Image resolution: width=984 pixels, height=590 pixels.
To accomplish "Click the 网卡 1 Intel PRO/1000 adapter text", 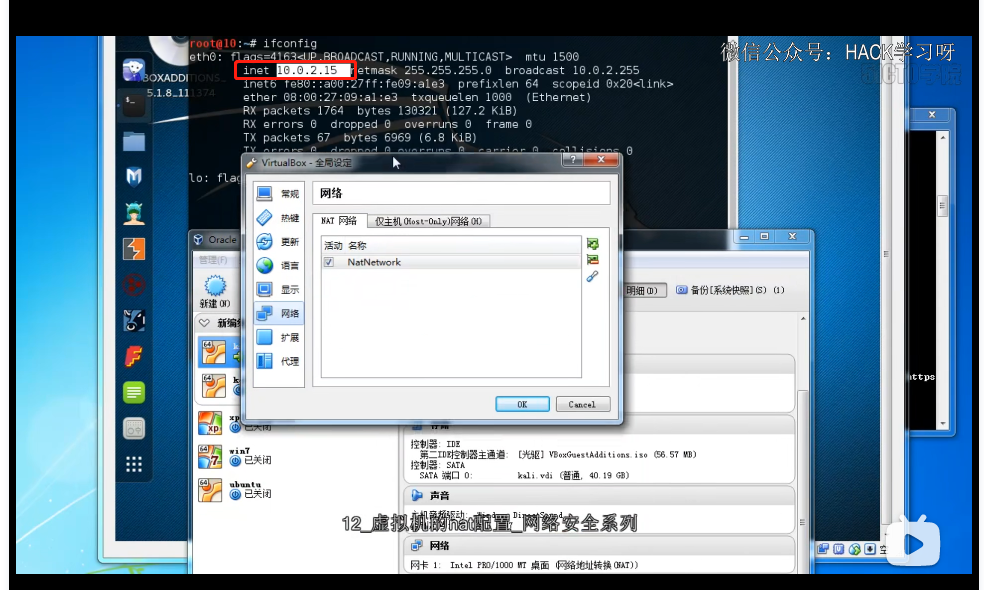I will tap(524, 565).
